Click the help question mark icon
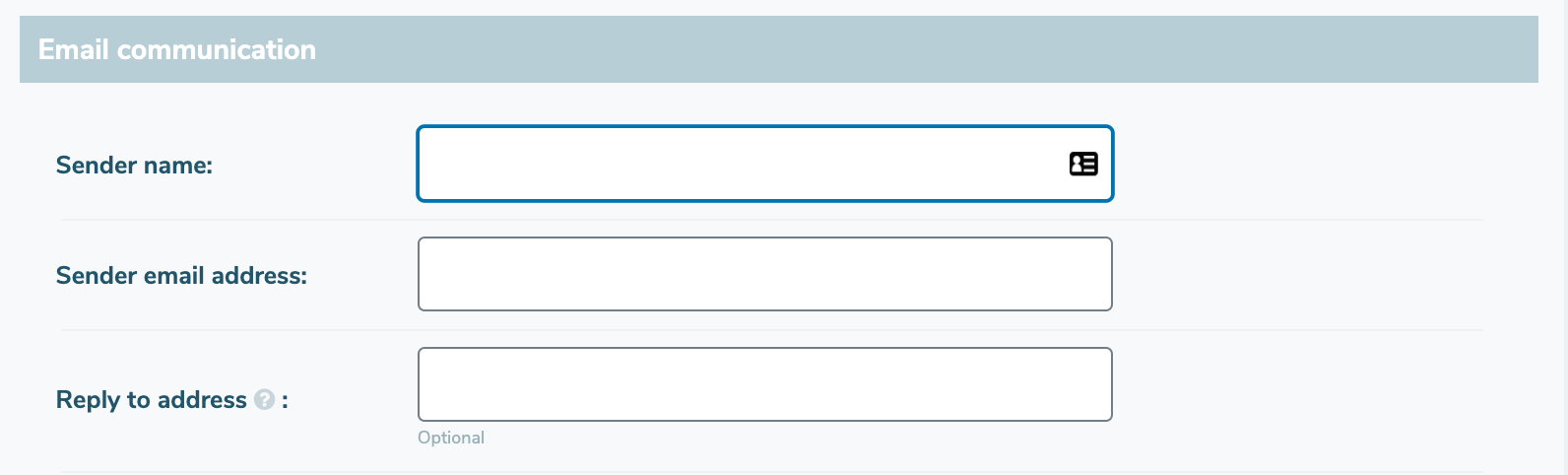This screenshot has width=1568, height=475. [264, 399]
